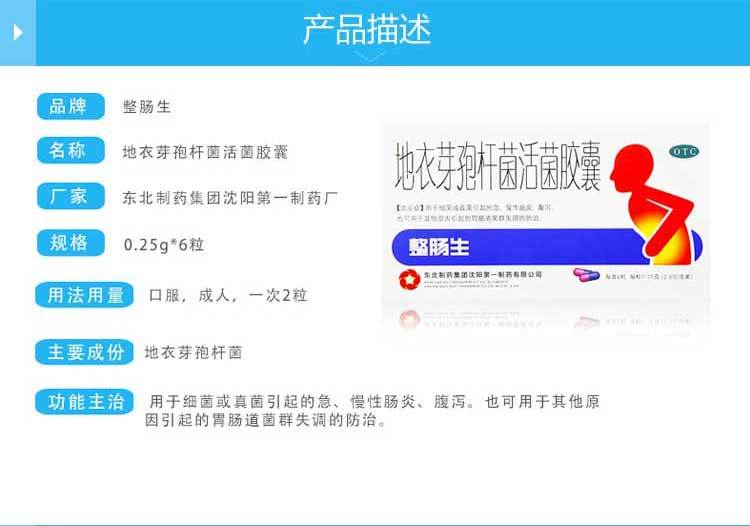Screen dimensions: 750x526
Task: Select the 品牌 label badge
Action: point(71,106)
